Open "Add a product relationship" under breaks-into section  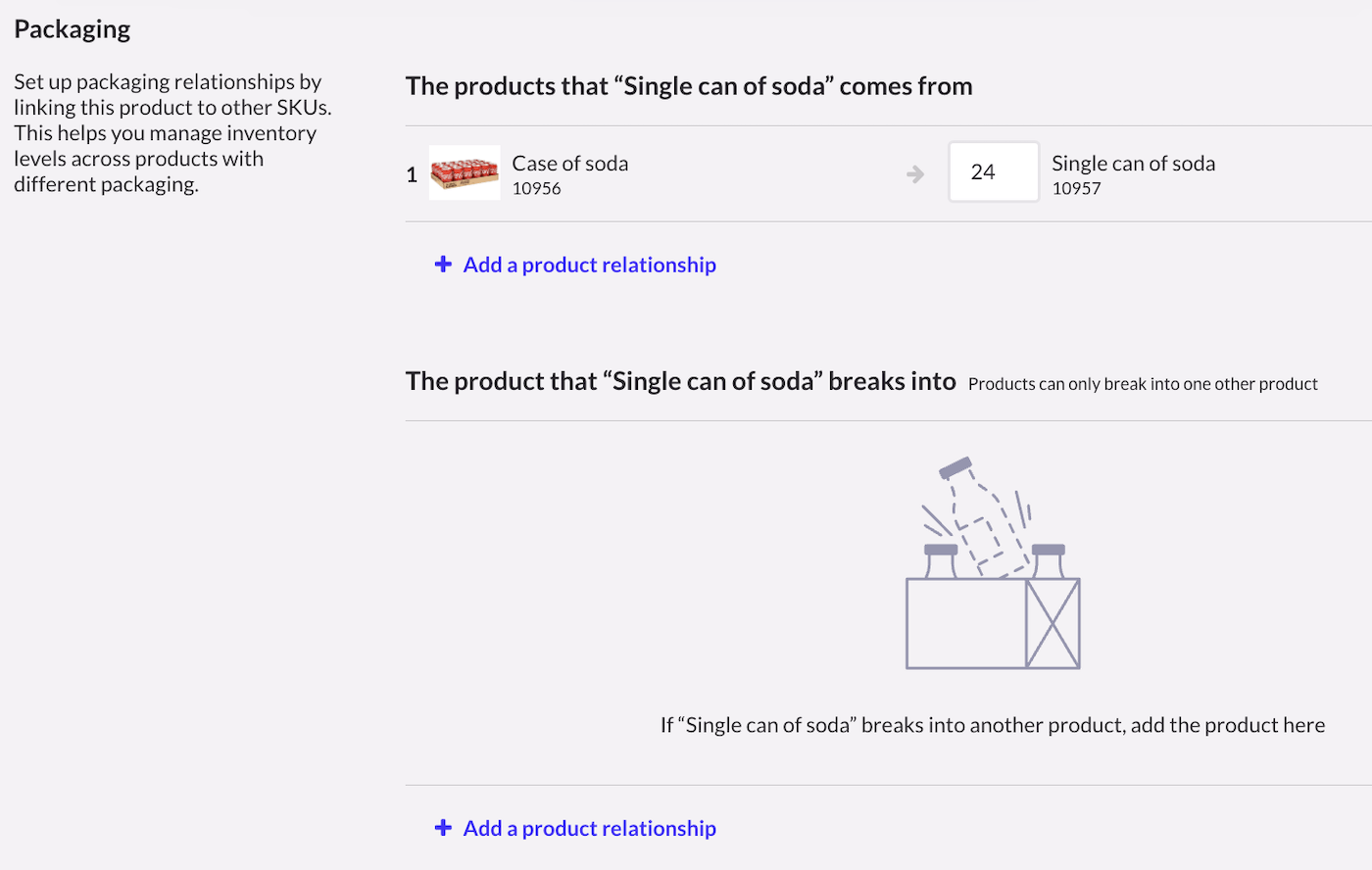588,828
